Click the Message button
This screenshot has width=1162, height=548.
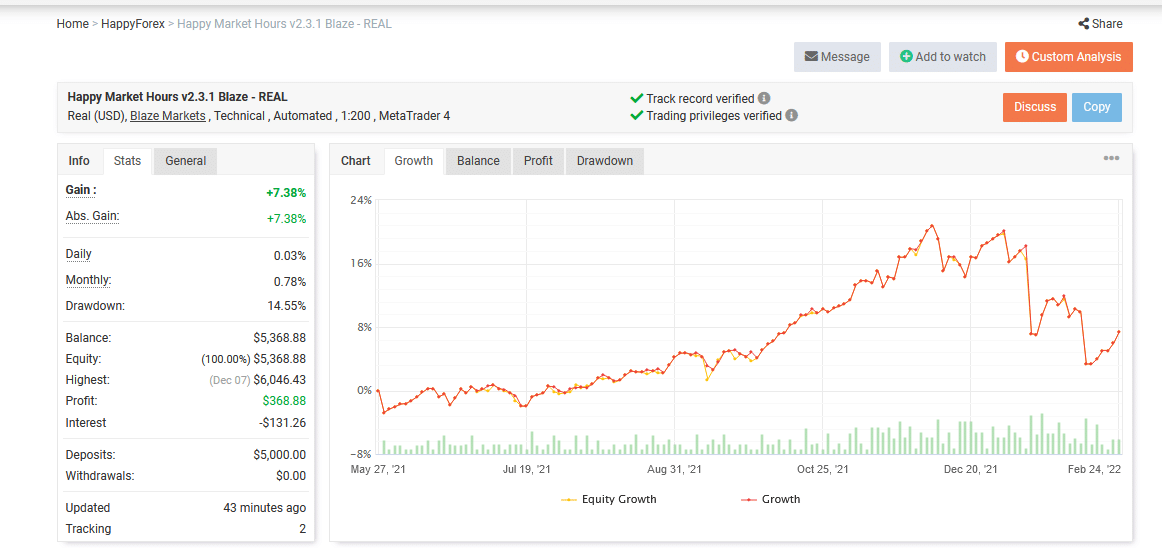837,57
